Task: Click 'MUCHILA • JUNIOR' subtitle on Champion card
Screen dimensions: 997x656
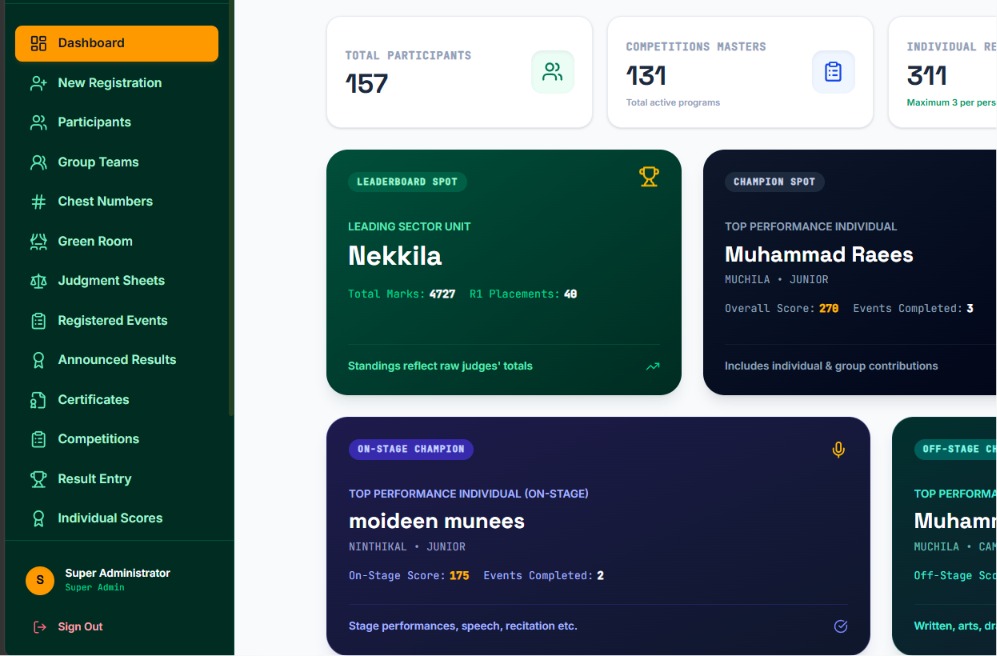Action: 776,280
